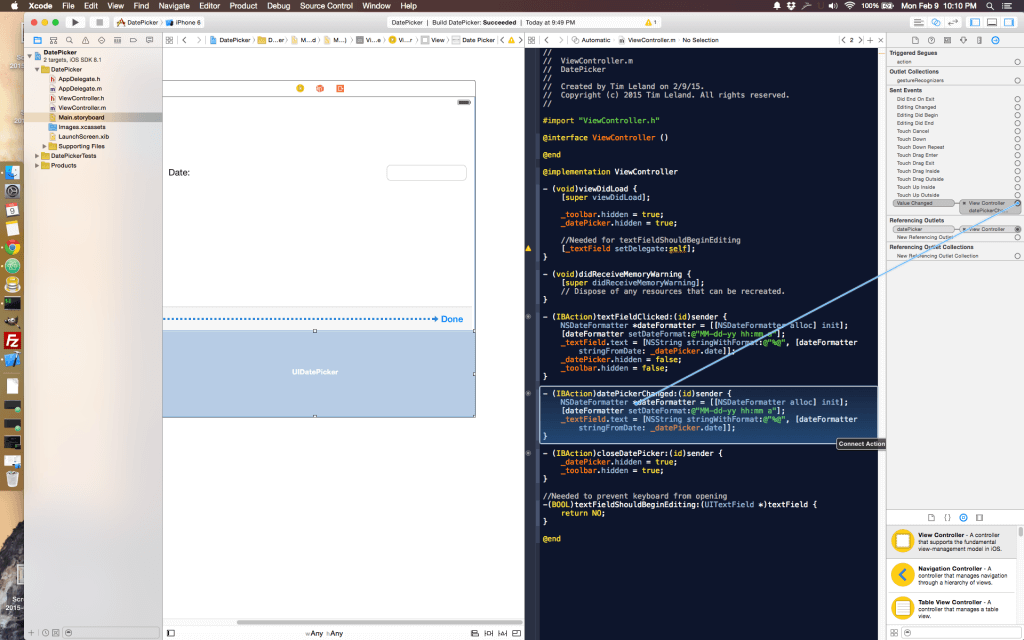Show the Attributes inspector
The height and width of the screenshot is (640, 1024).
[x=963, y=40]
